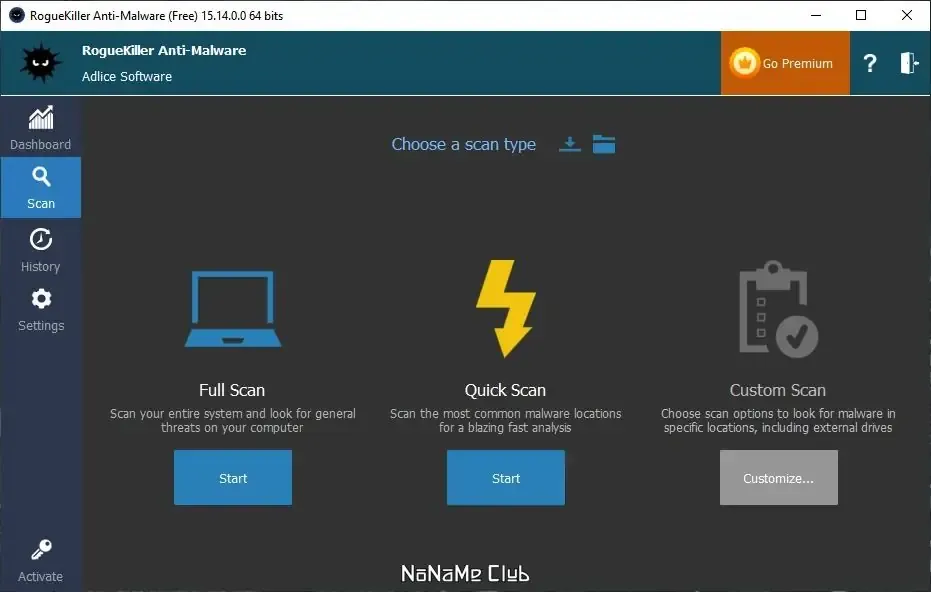Click the Quick Scan title text
Image resolution: width=931 pixels, height=592 pixels.
tap(505, 390)
